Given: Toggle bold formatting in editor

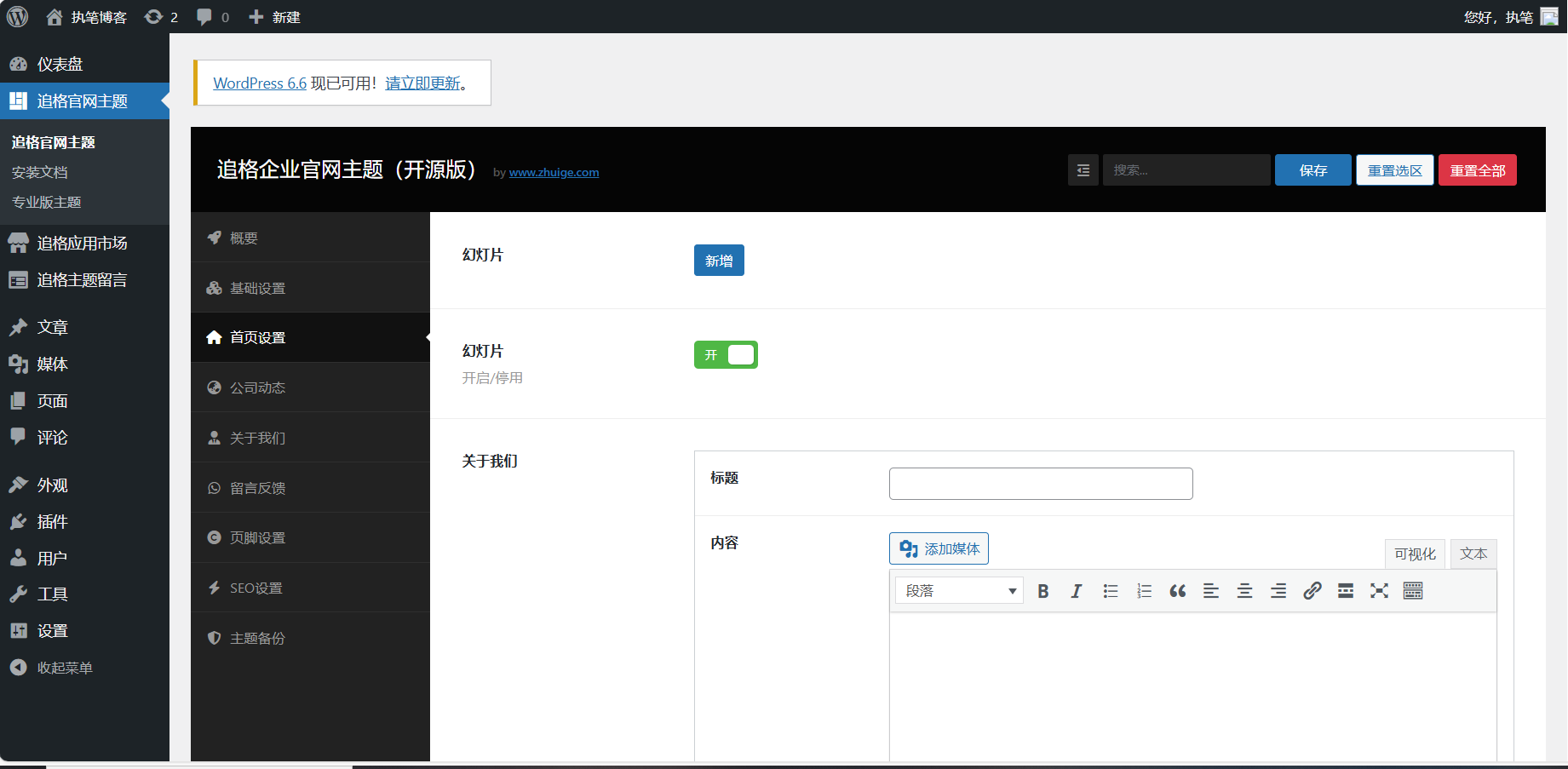Looking at the screenshot, I should pyautogui.click(x=1042, y=591).
